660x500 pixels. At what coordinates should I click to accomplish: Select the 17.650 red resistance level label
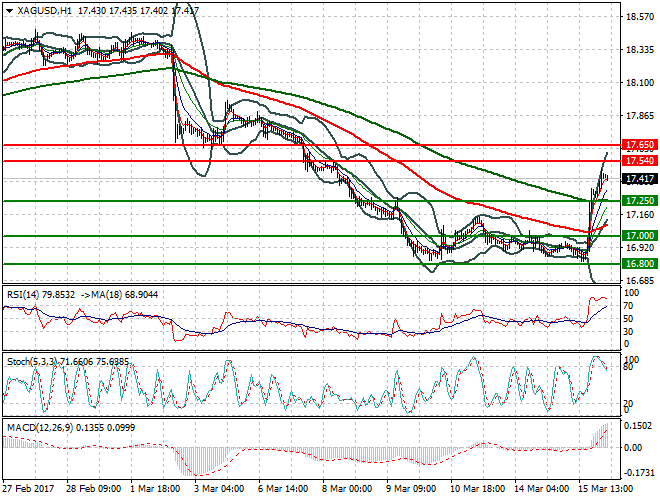tap(638, 145)
